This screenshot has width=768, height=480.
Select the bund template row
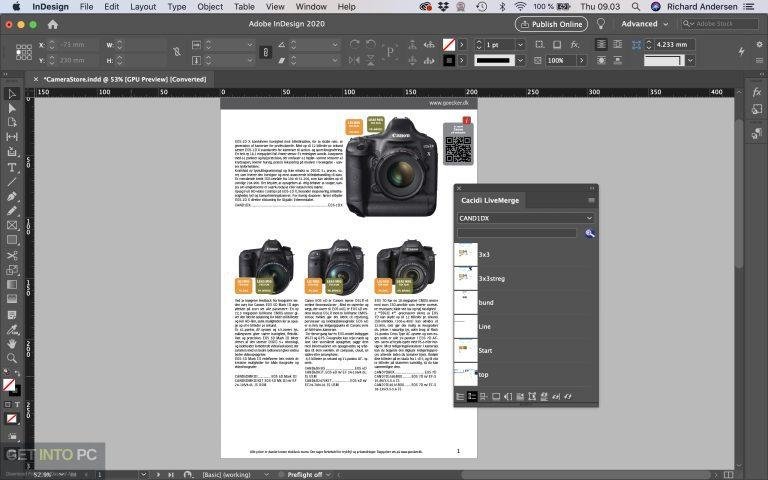click(x=526, y=302)
